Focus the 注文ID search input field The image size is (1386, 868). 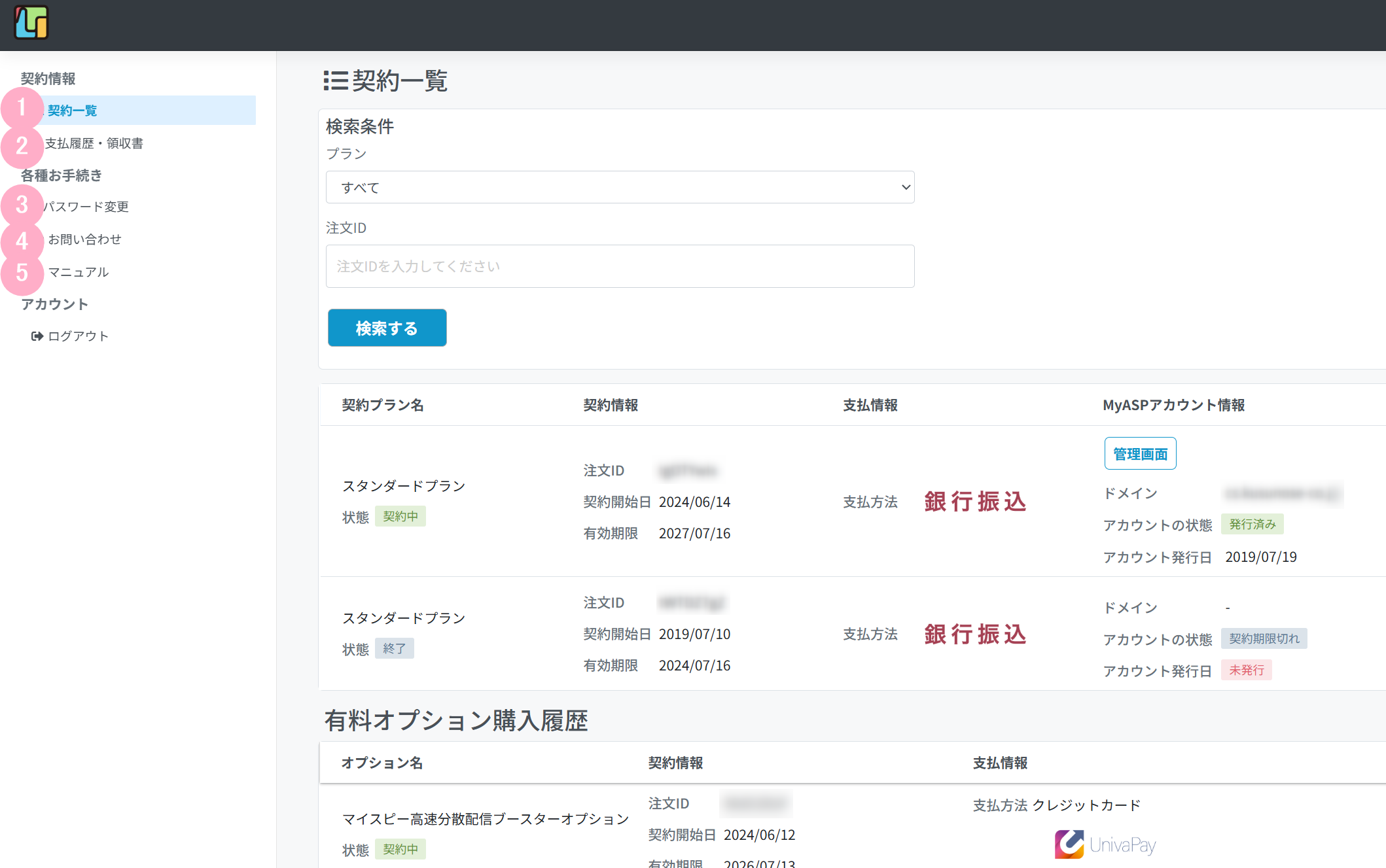pyautogui.click(x=620, y=266)
